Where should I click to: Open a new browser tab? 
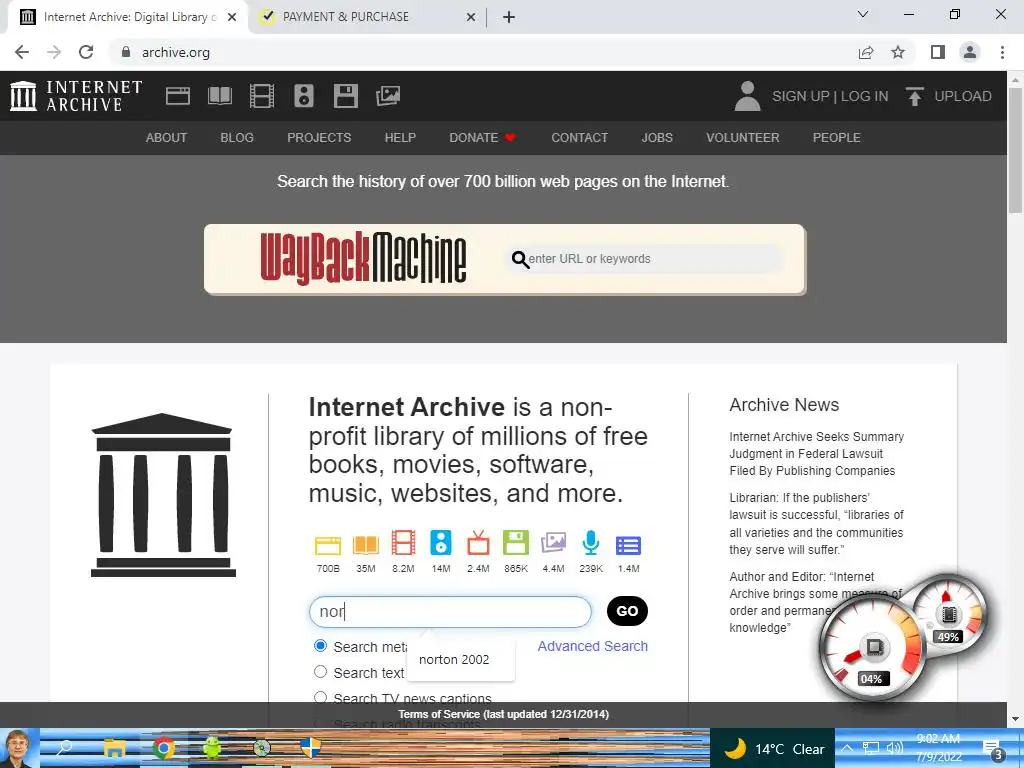click(509, 17)
